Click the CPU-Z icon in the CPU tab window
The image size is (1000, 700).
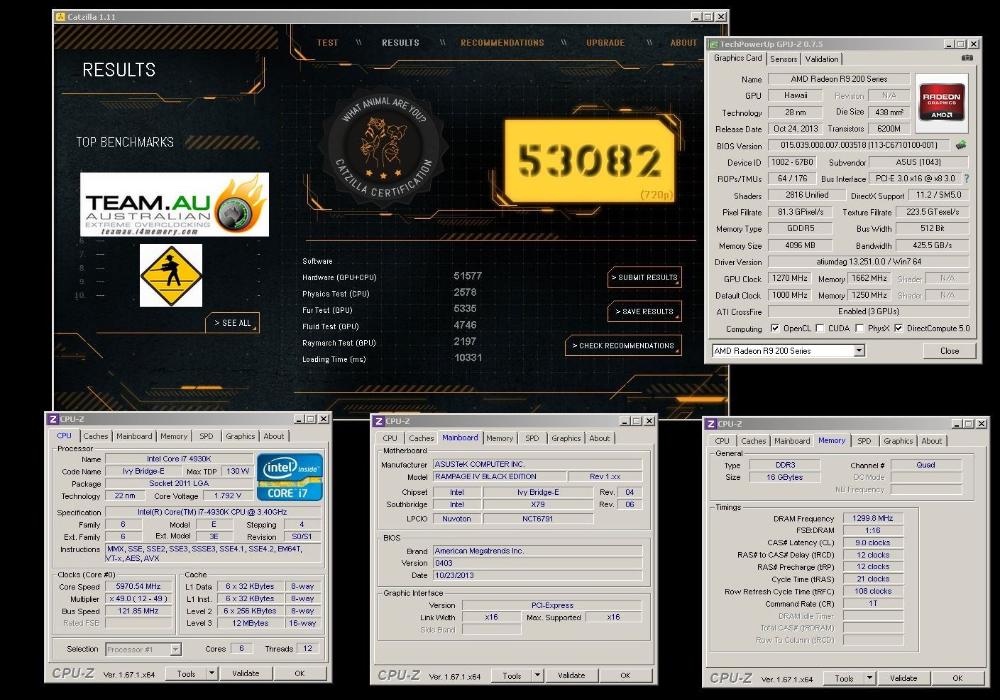pyautogui.click(x=53, y=419)
